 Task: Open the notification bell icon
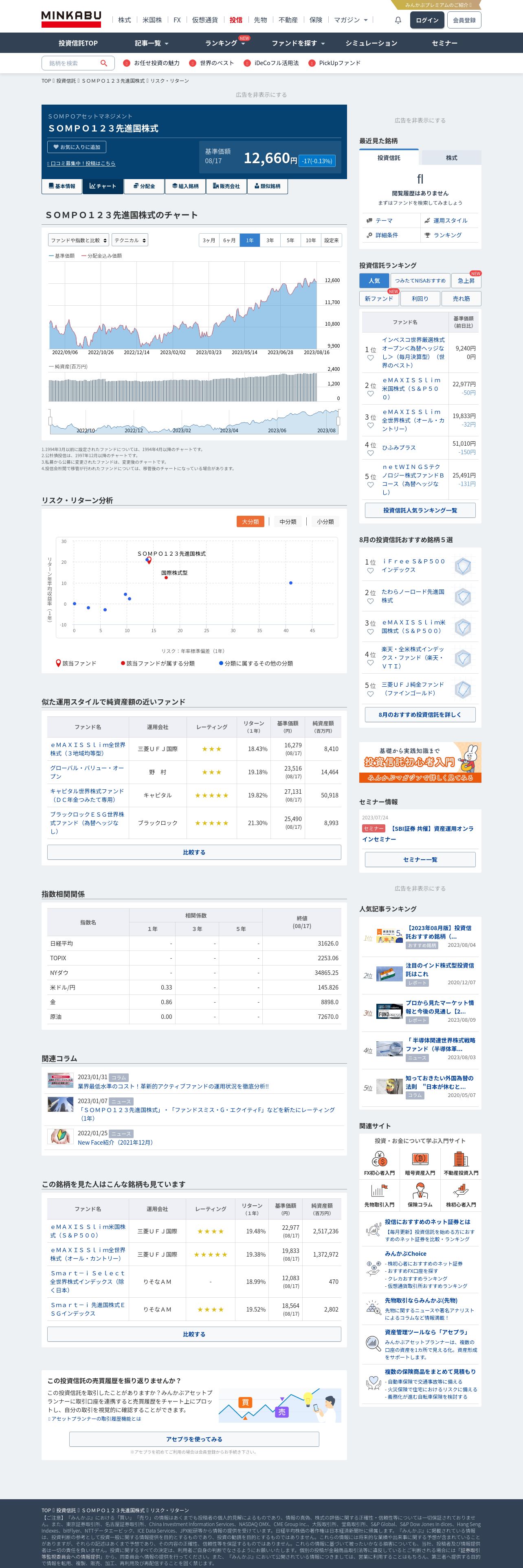[398, 20]
